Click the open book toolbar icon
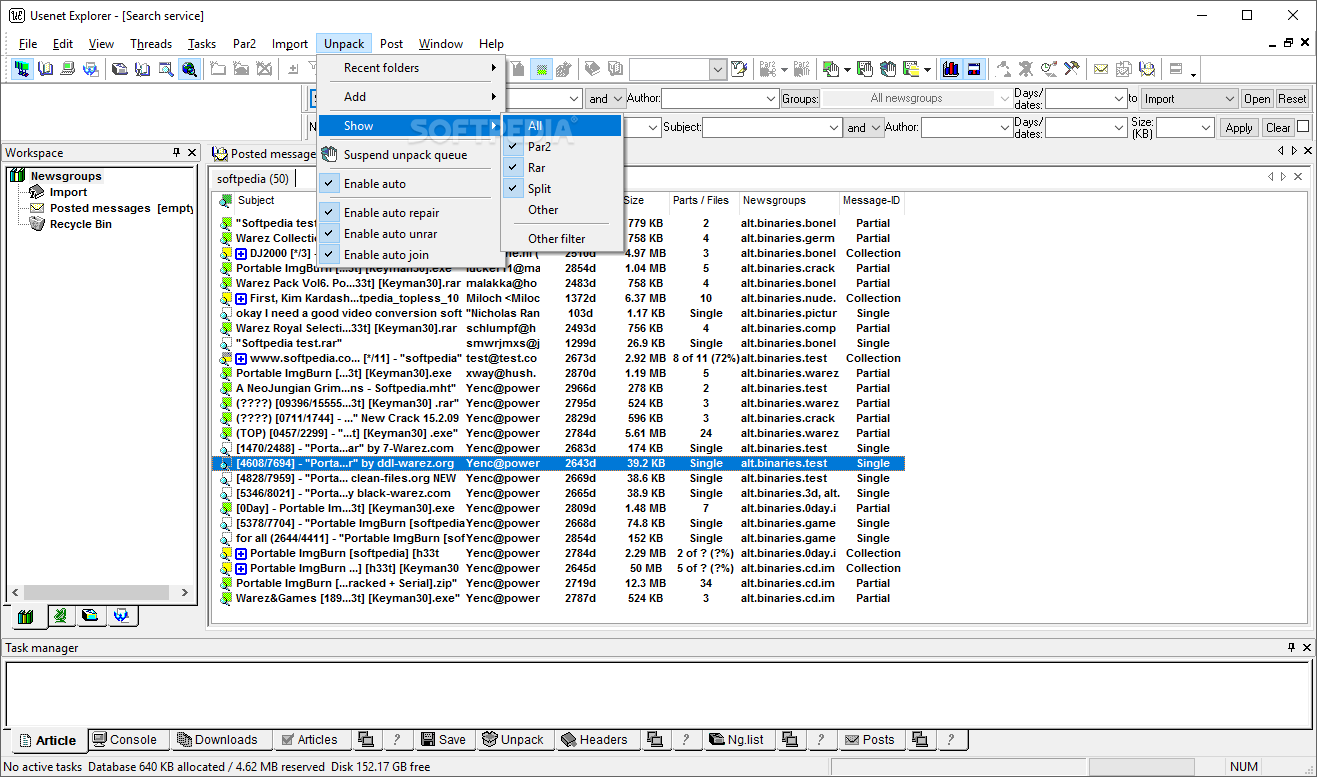The image size is (1317, 777). pyautogui.click(x=46, y=69)
